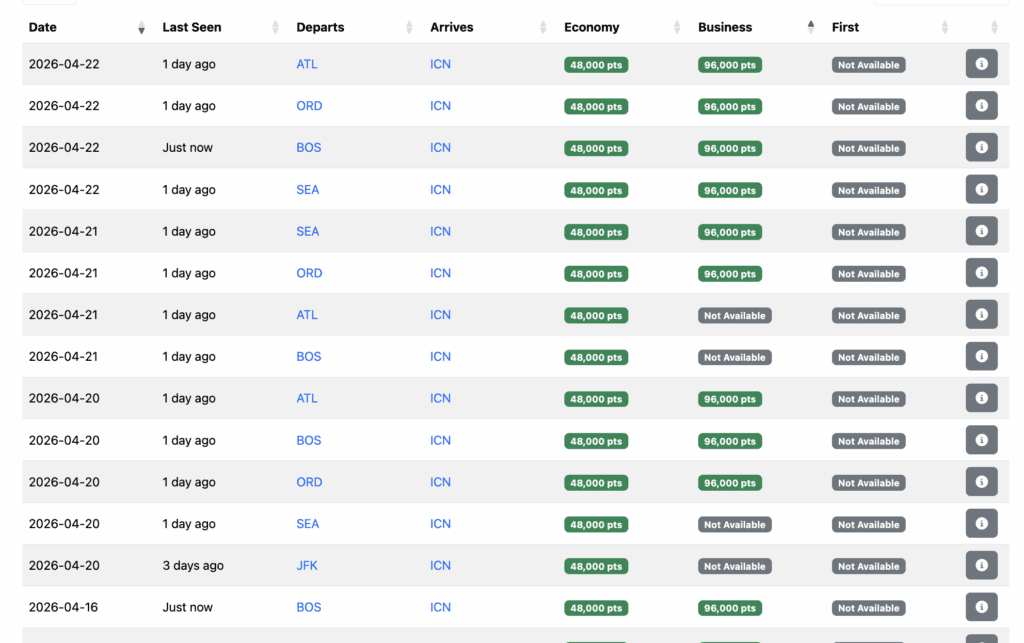
Task: Expand details for the 2026-04-20 ORD flight
Action: coord(981,481)
